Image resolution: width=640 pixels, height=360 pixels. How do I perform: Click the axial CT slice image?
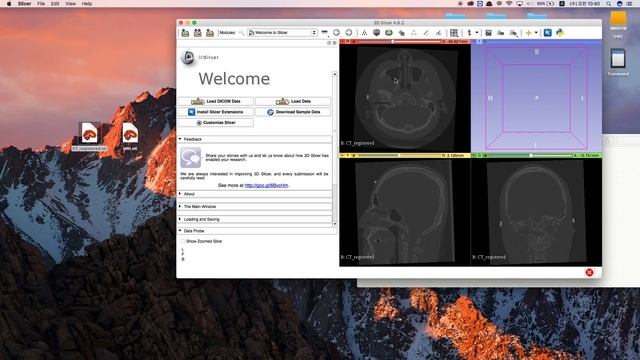405,98
